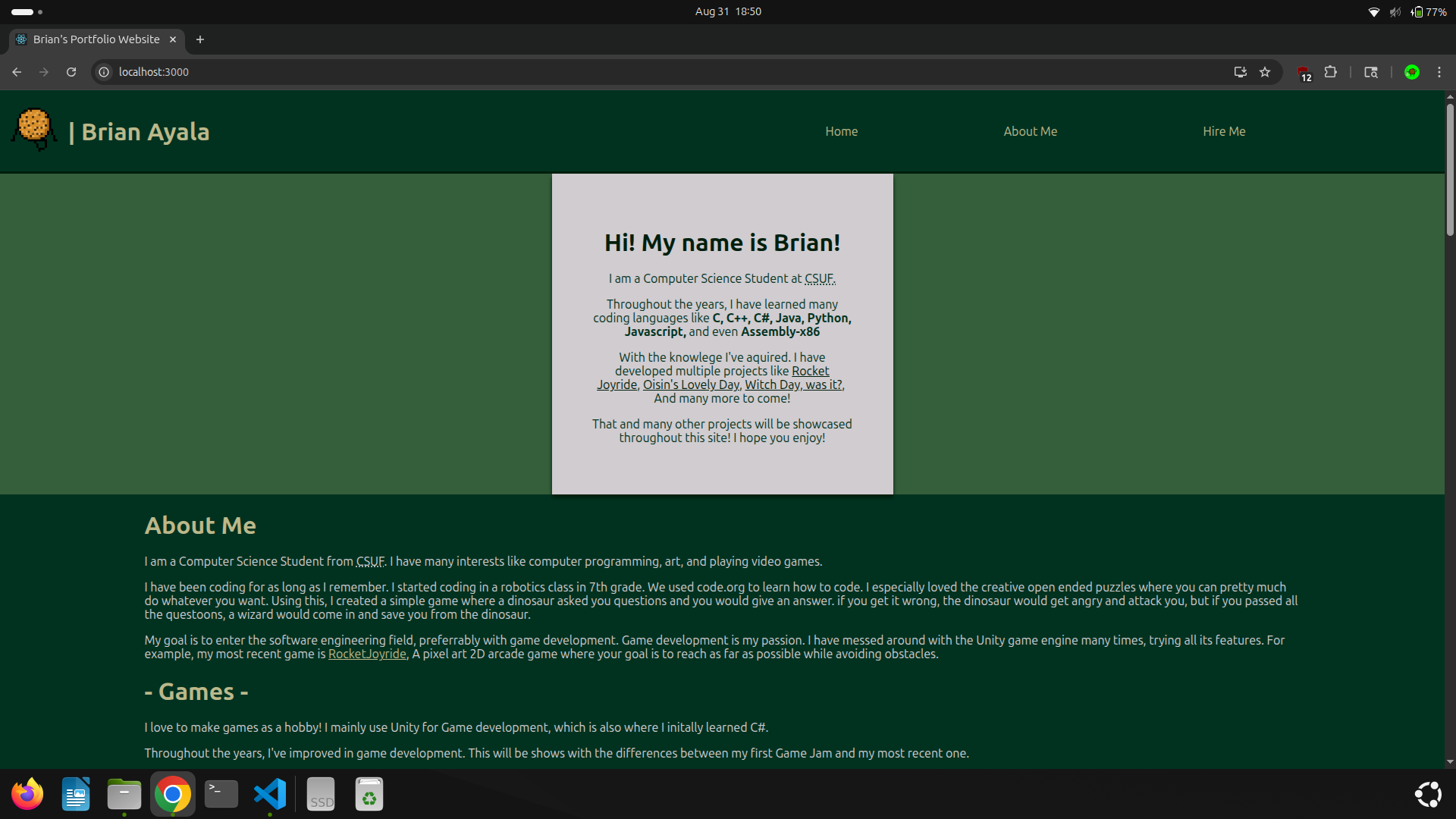Open the password manager showing 12 alerts
1456x819 pixels.
click(x=1304, y=72)
